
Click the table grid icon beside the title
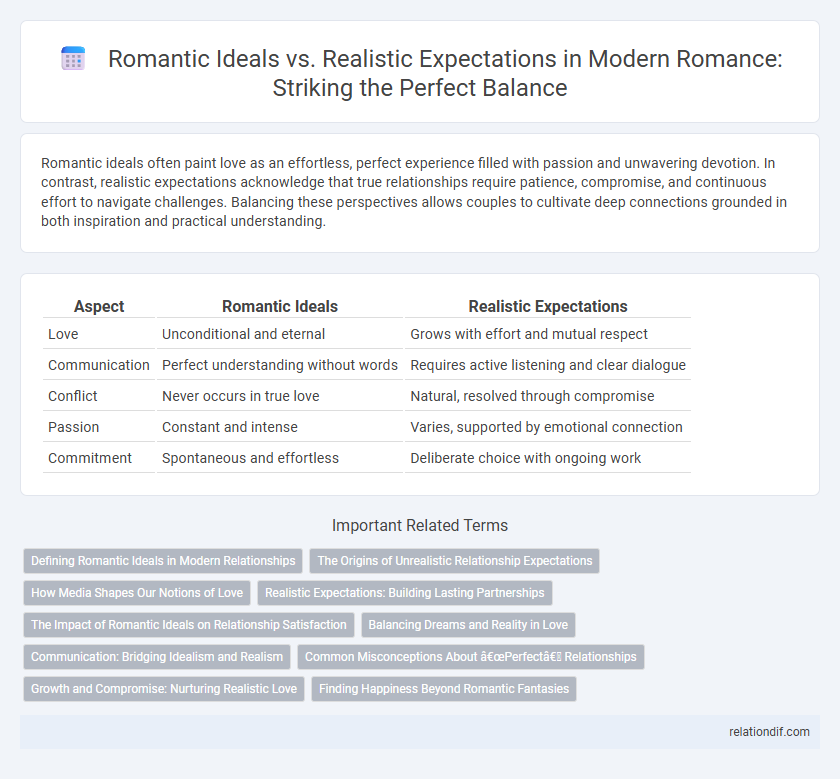point(73,58)
